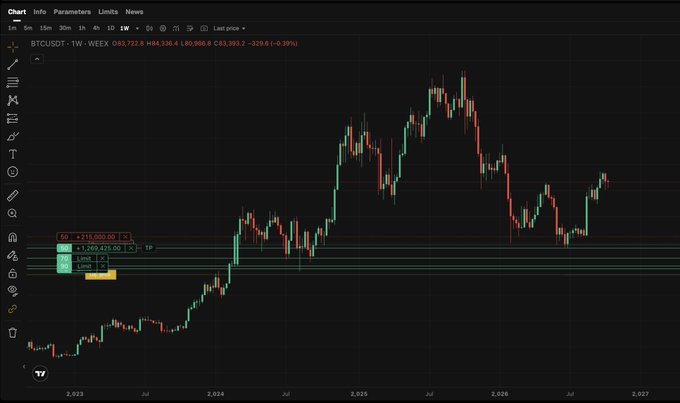Viewport: 680px width, 403px height.
Task: Select the crosshair cursor tool
Action: click(x=13, y=46)
